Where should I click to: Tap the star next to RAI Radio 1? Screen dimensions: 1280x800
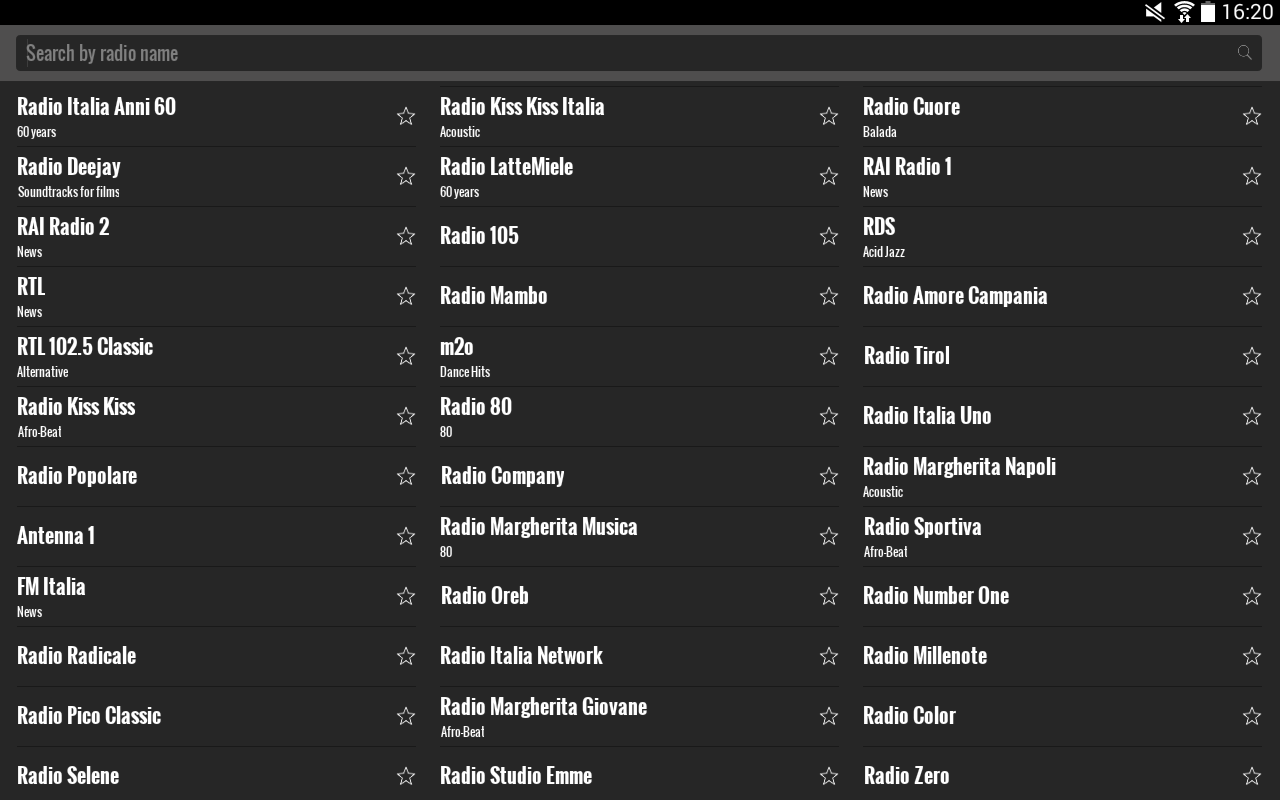[1252, 176]
